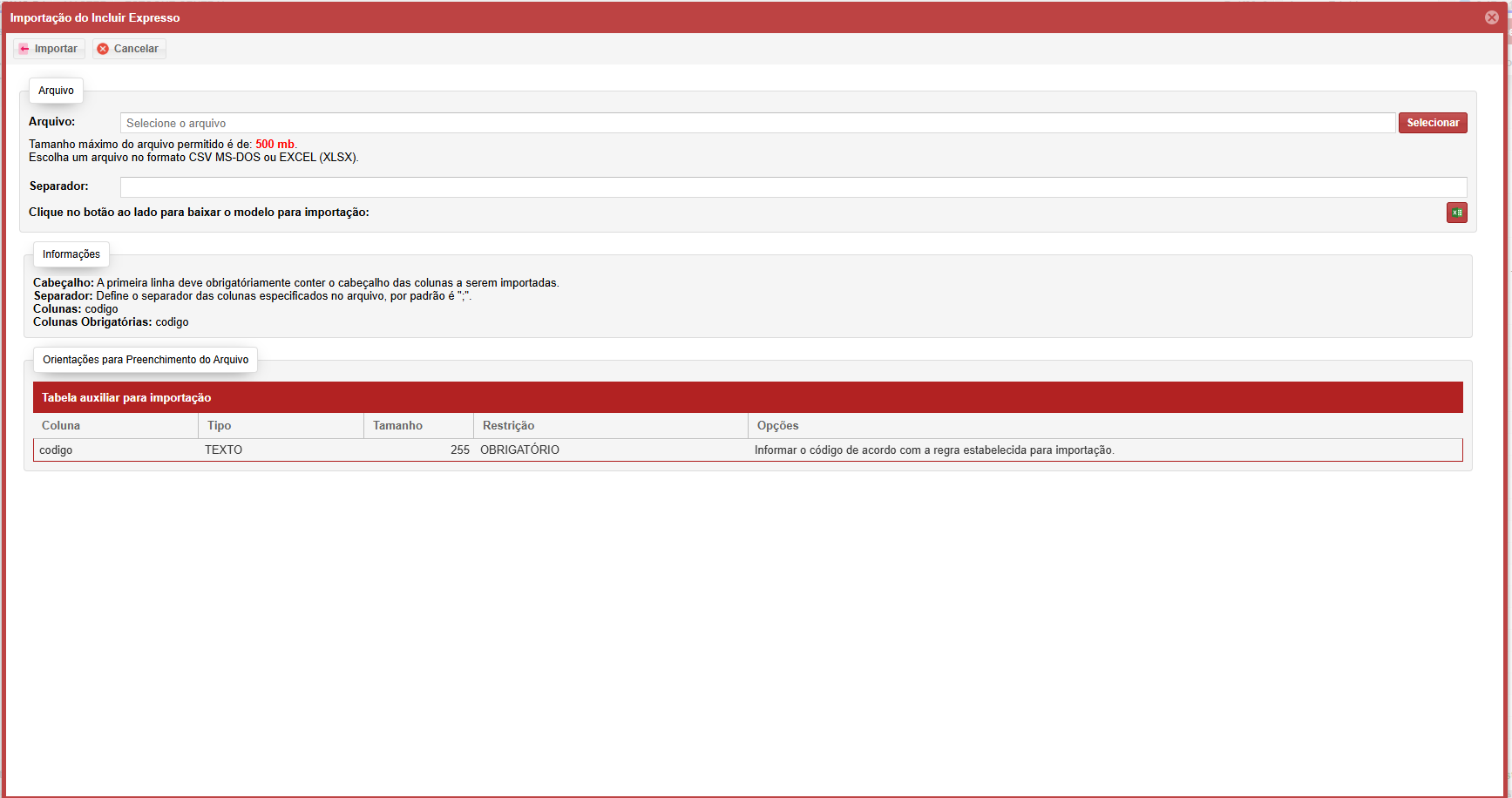Select the Restrição column header
This screenshot has width=1512, height=798.
508,426
